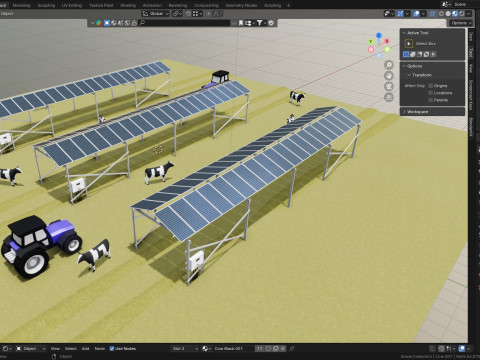This screenshot has height=360, width=480.
Task: Enable Affect Only Locations checkbox
Action: (x=431, y=93)
